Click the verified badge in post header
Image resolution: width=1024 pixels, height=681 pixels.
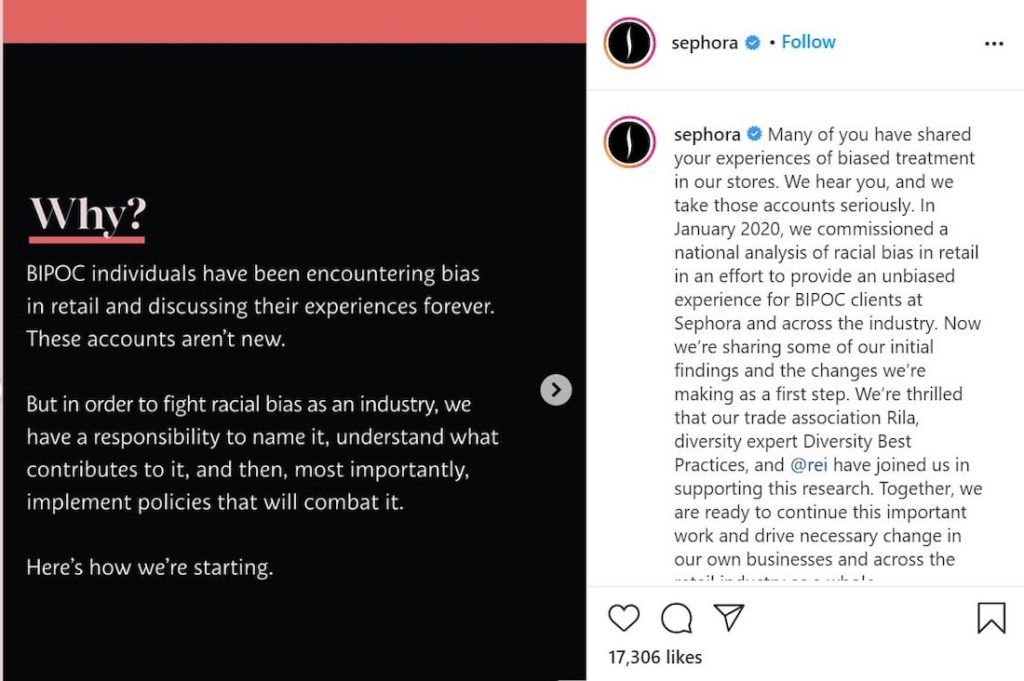(754, 43)
